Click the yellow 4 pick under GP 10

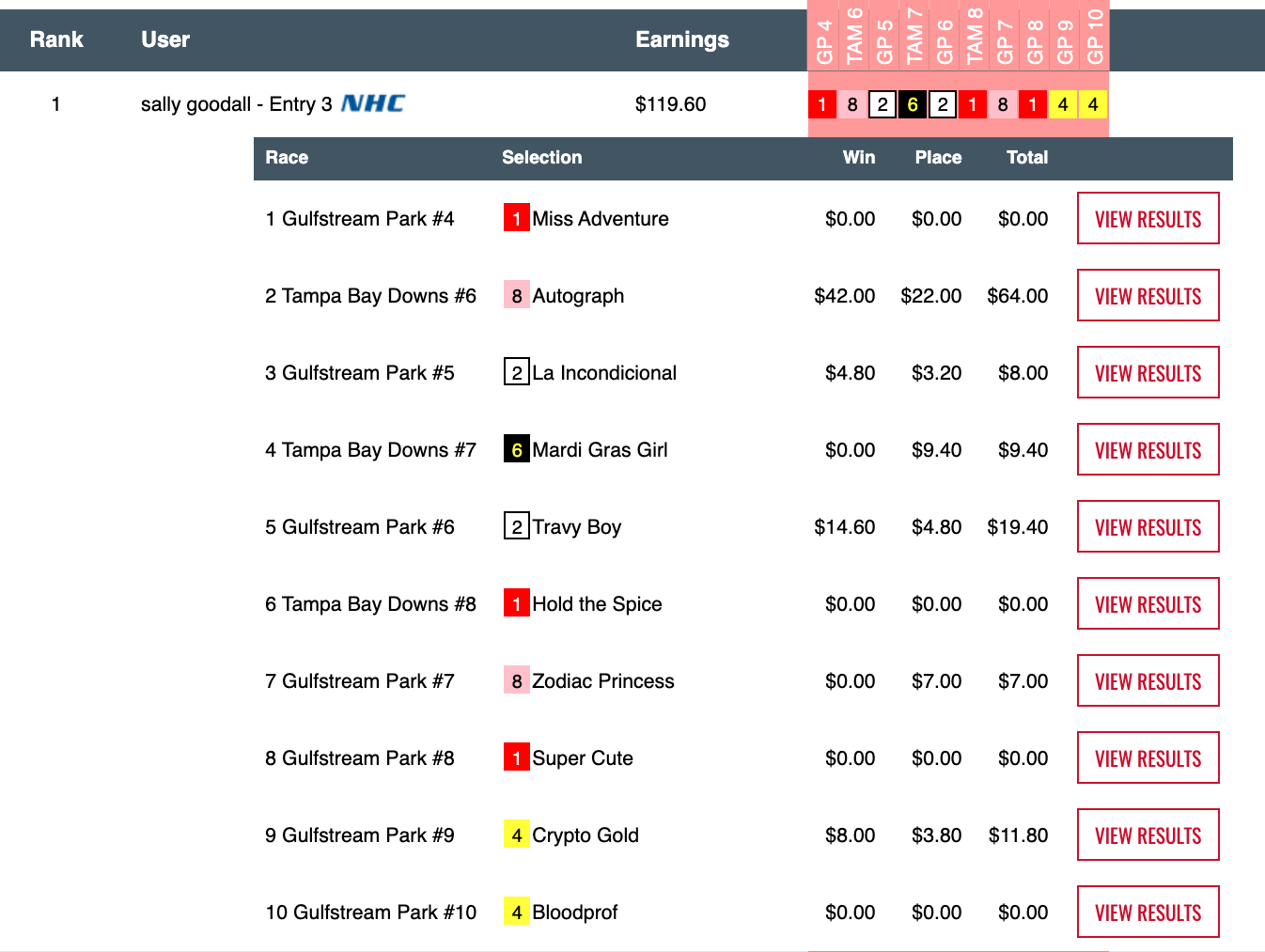tap(1093, 104)
